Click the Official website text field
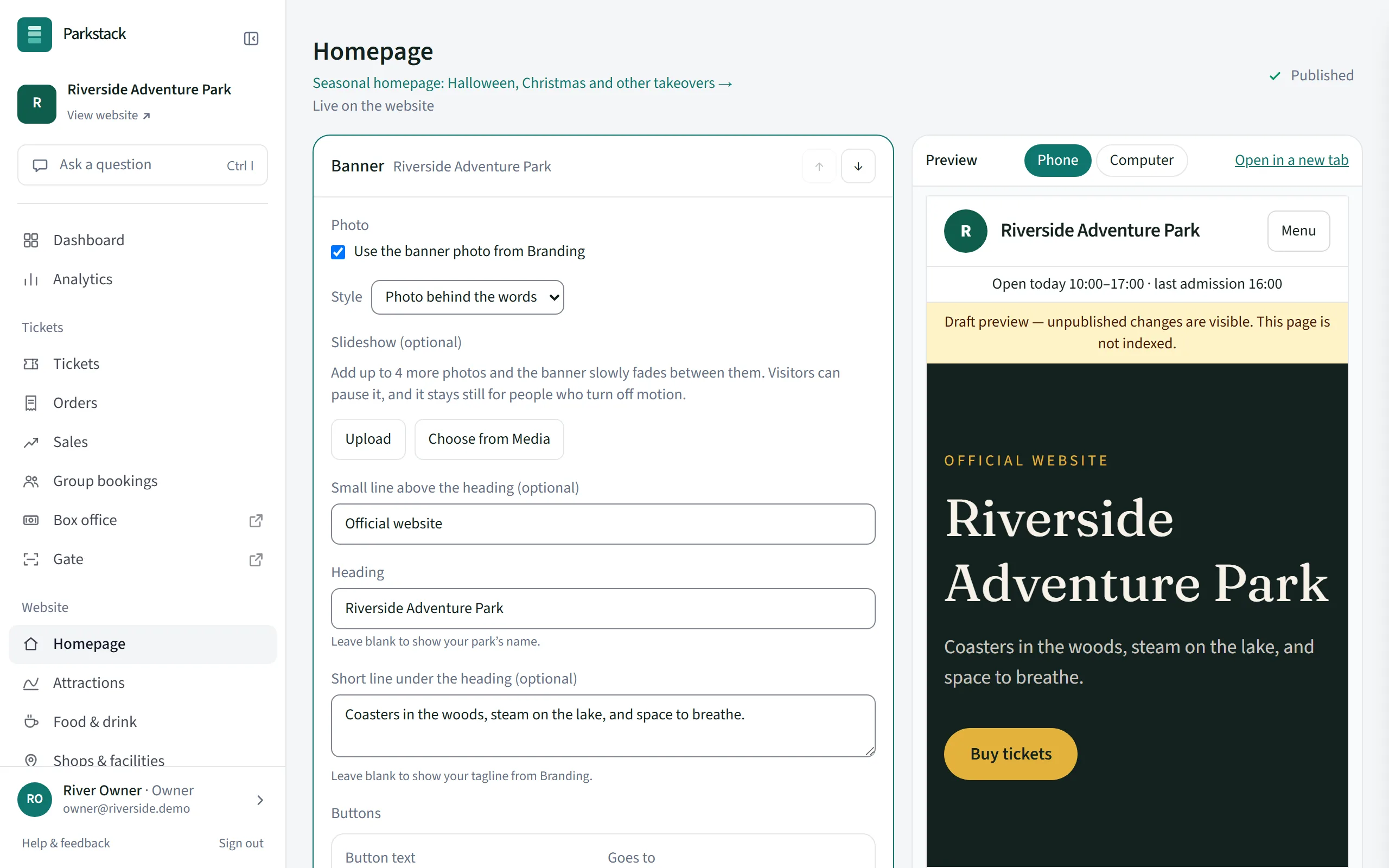 click(603, 524)
